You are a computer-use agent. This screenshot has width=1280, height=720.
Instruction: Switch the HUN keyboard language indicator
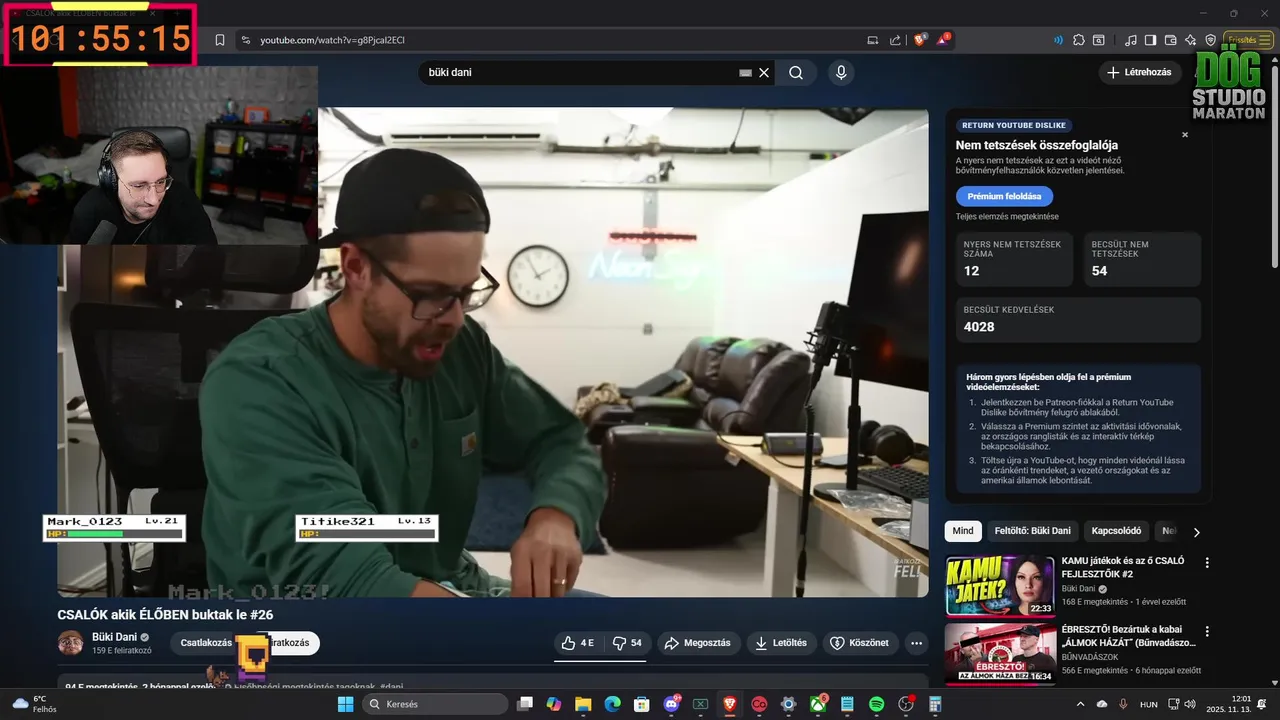point(1149,704)
